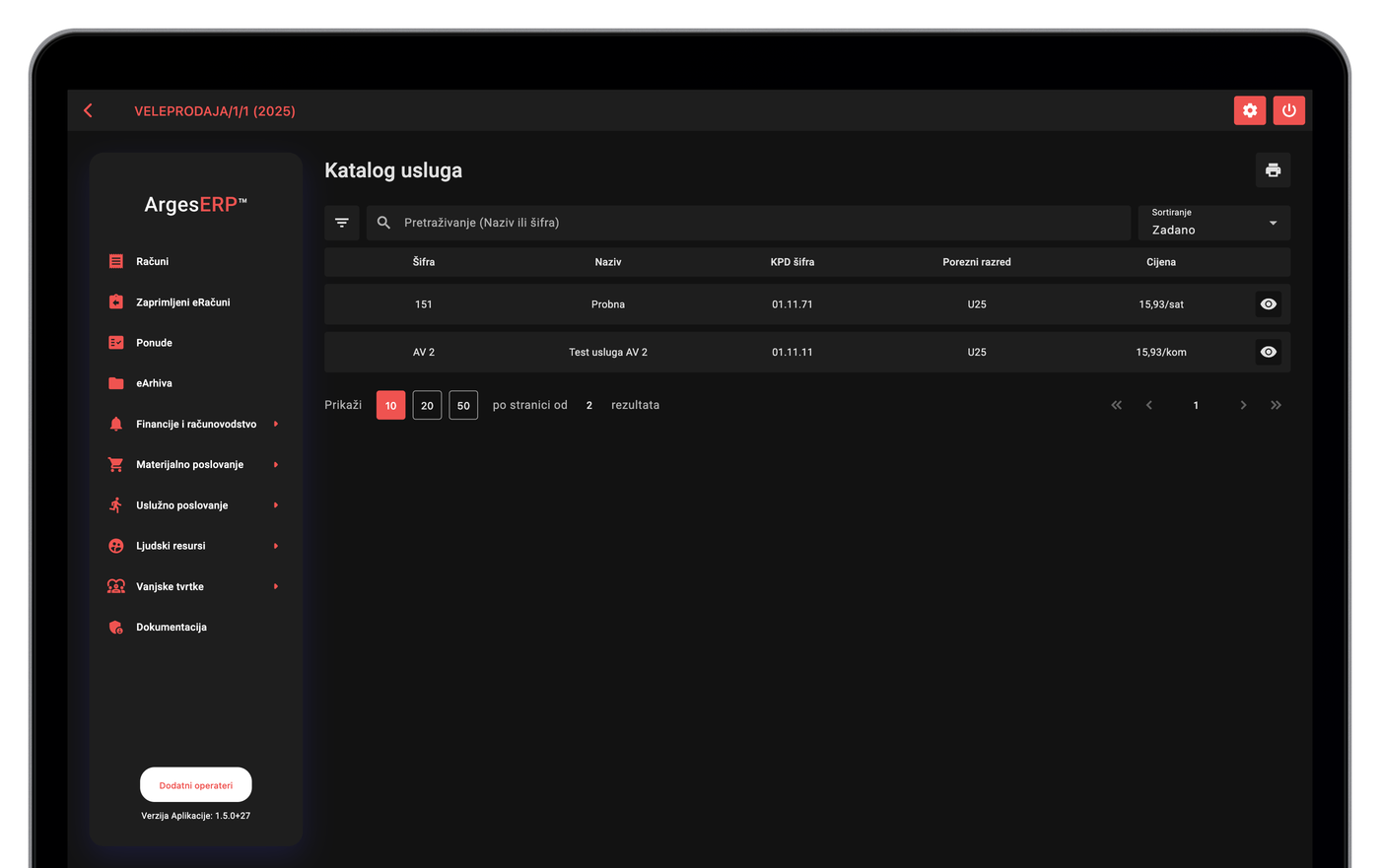Viewport: 1380px width, 868px height.
Task: Go back using the red chevron arrow
Action: [x=89, y=110]
